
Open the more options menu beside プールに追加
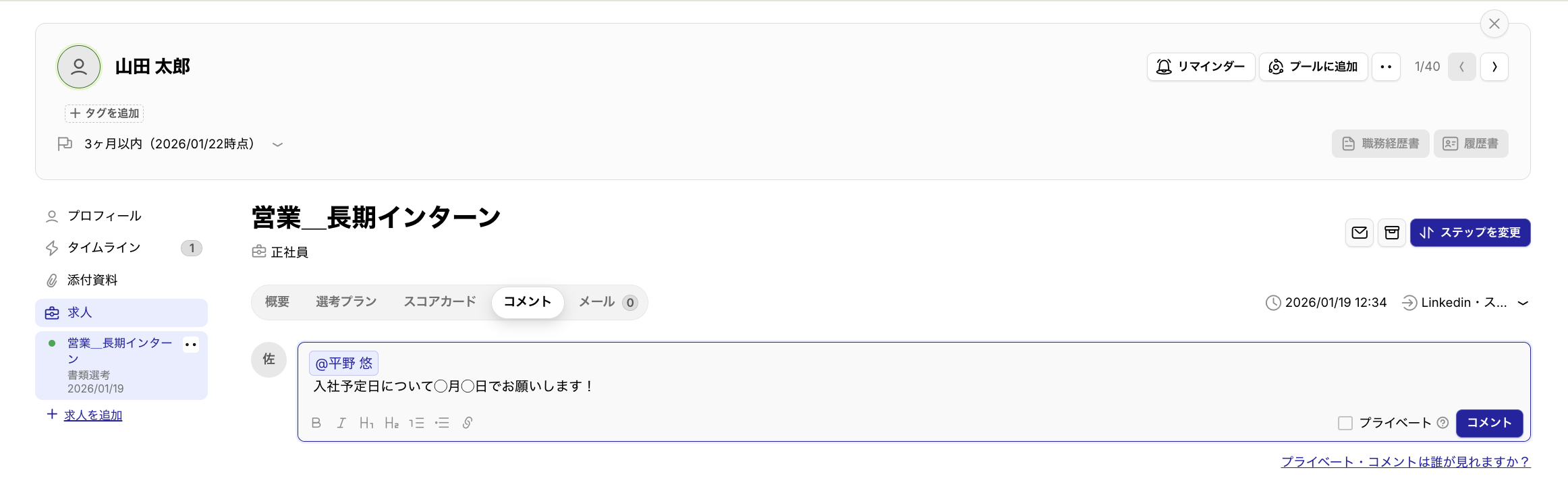1386,67
